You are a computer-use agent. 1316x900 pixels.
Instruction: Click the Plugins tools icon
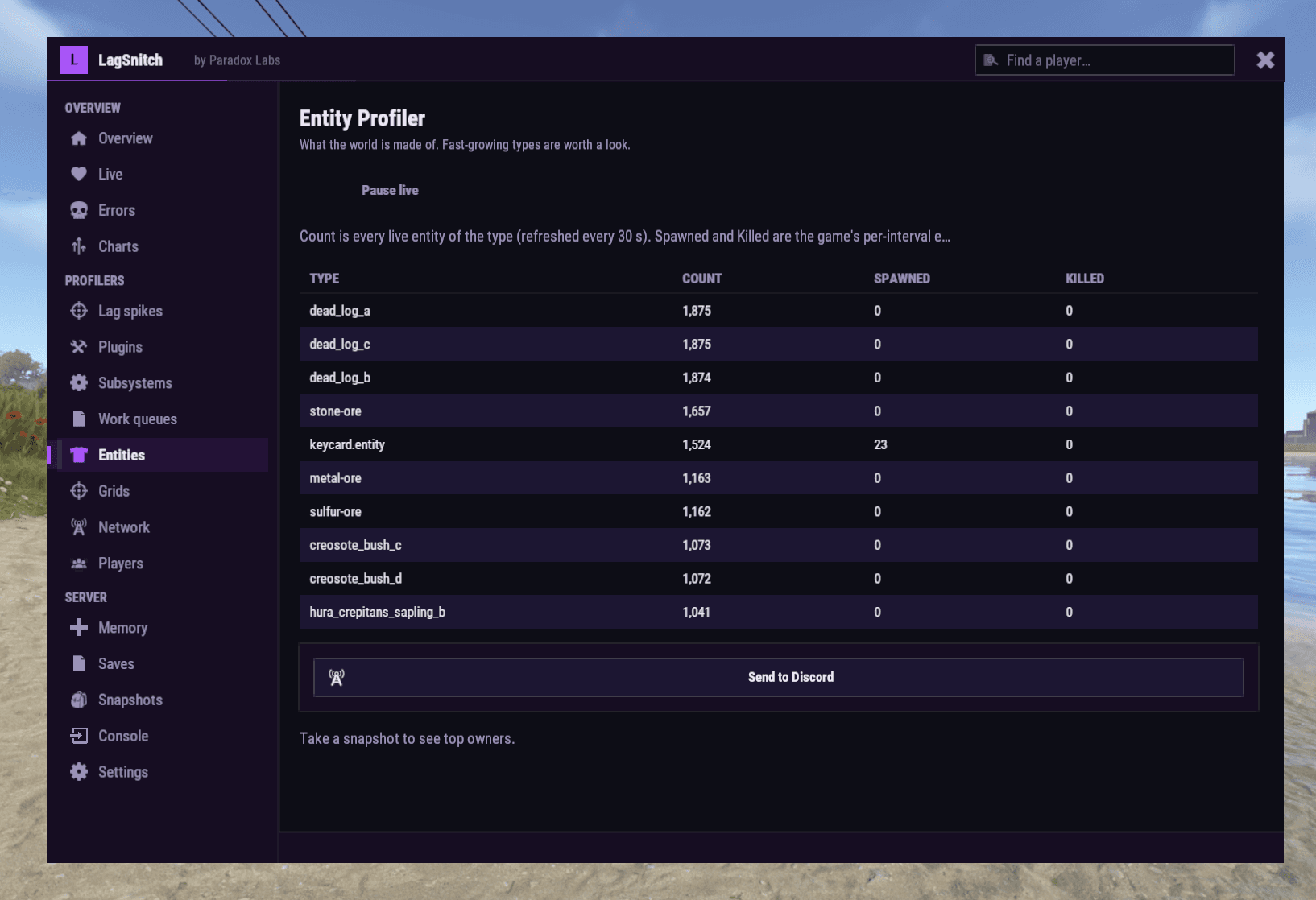click(79, 347)
